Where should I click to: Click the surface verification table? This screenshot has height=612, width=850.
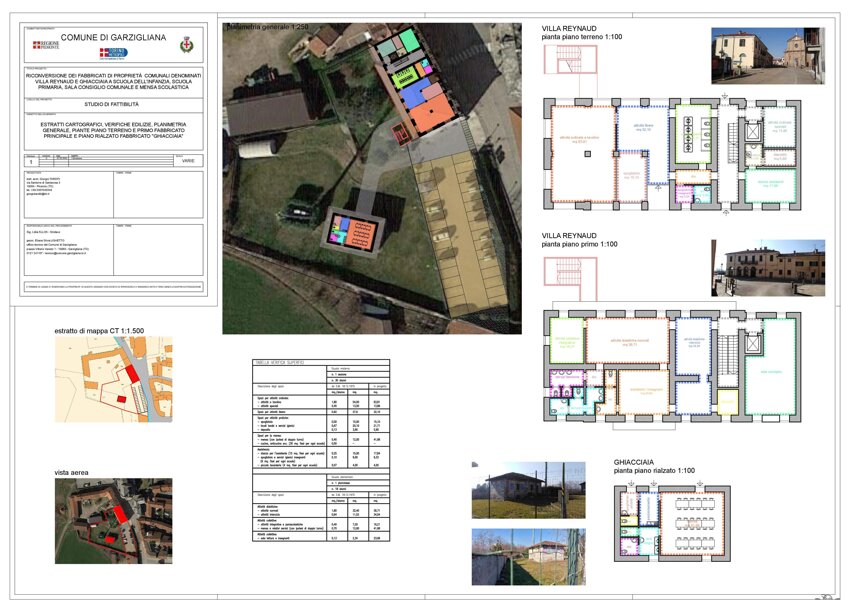tap(321, 450)
